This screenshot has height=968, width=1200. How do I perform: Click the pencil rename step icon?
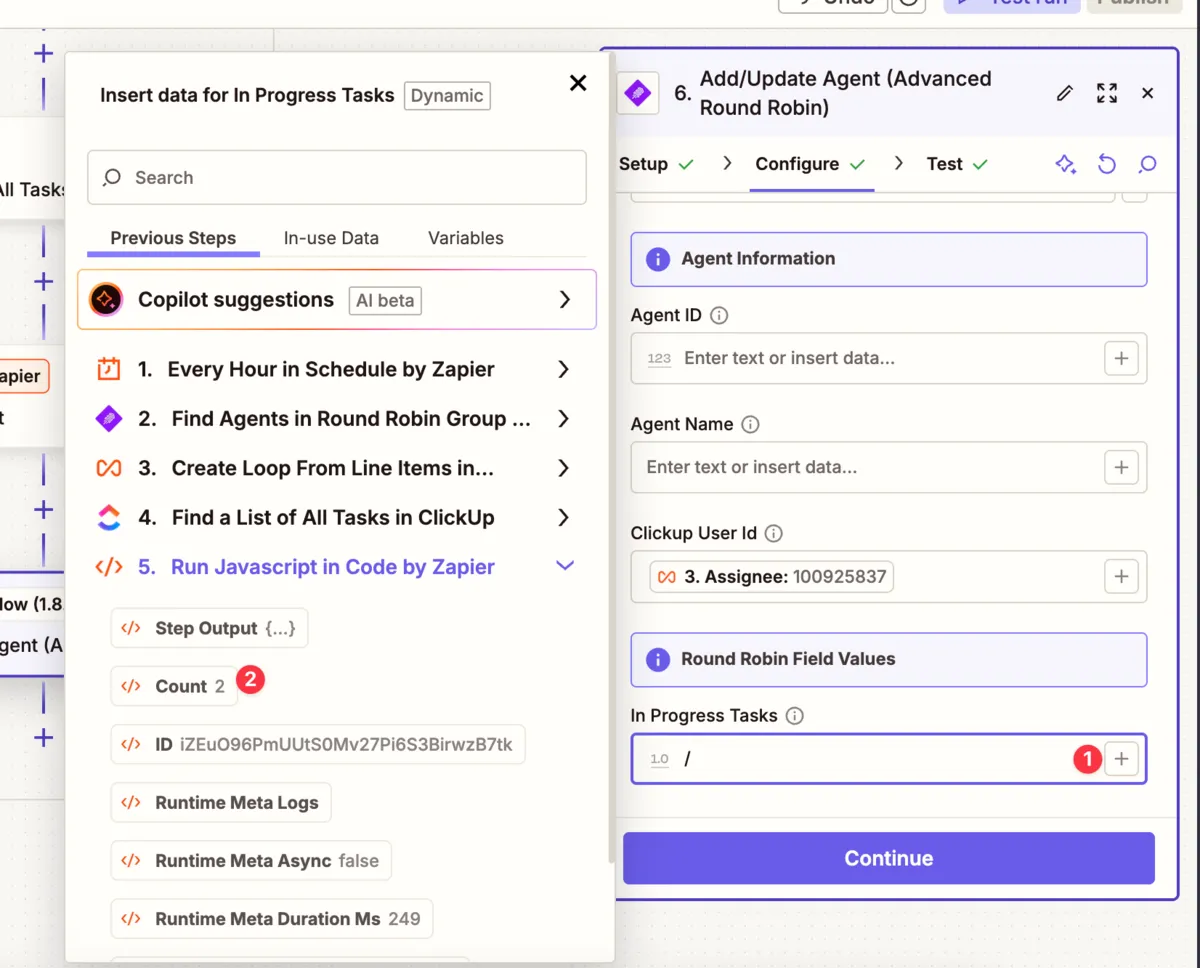(1065, 93)
